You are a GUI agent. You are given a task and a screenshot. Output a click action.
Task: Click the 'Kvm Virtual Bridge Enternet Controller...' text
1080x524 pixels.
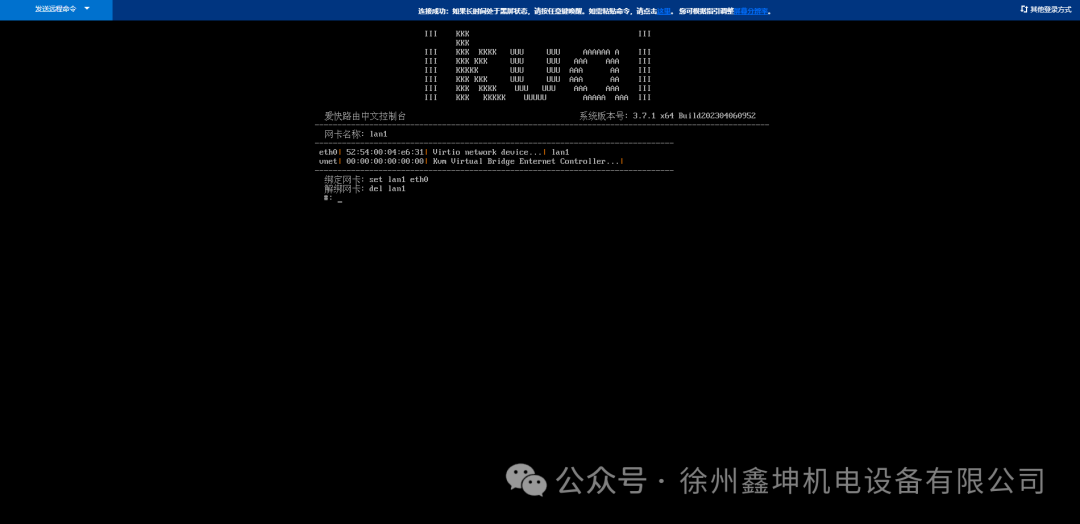(526, 161)
